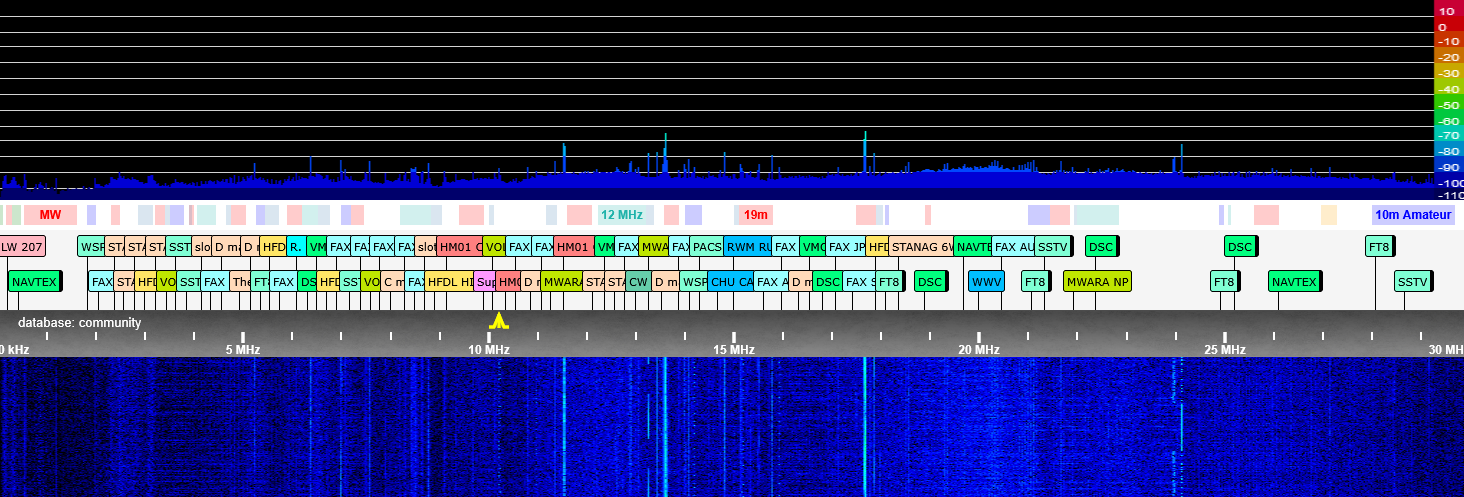Select the red MW band bar
The width and height of the screenshot is (1464, 497).
[50, 215]
